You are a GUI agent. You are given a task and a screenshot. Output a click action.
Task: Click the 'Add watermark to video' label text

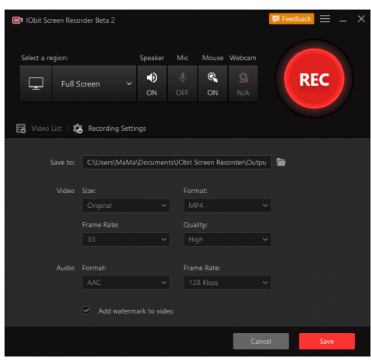click(x=136, y=311)
